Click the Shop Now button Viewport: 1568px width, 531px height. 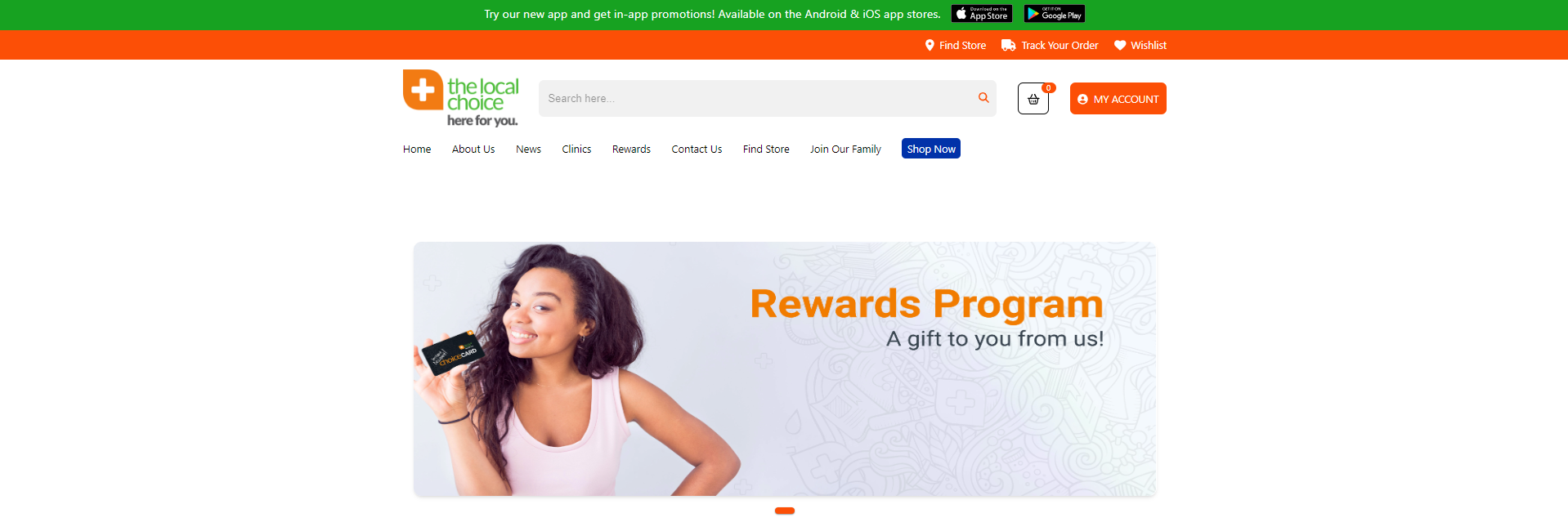click(x=930, y=149)
